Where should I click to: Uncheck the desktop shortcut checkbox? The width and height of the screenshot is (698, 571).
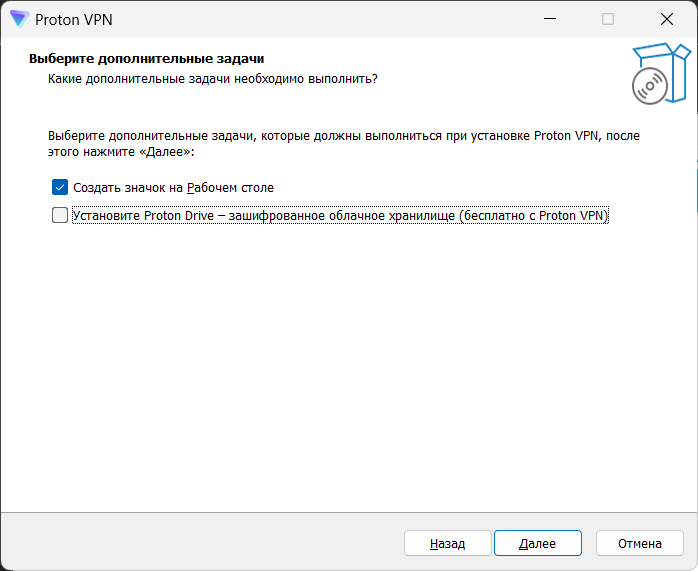[x=60, y=187]
